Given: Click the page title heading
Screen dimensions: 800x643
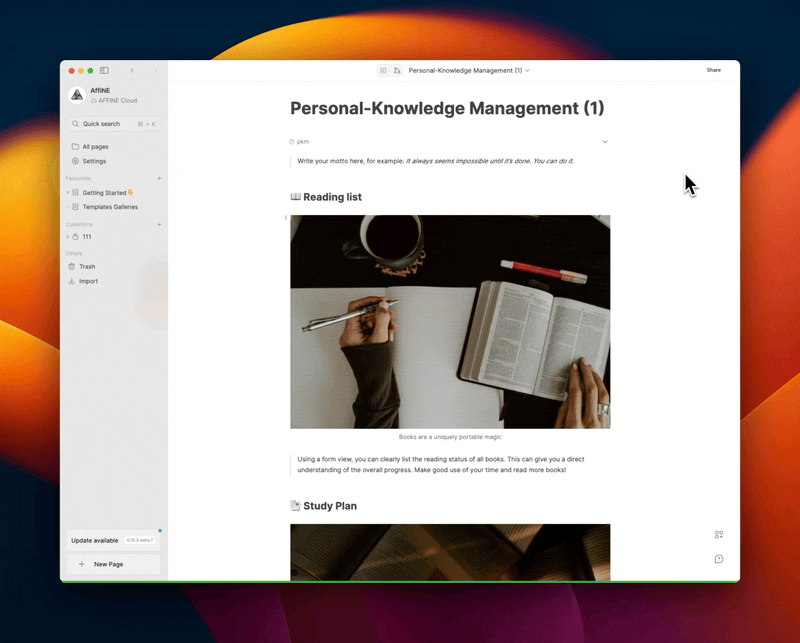Looking at the screenshot, I should pos(447,108).
